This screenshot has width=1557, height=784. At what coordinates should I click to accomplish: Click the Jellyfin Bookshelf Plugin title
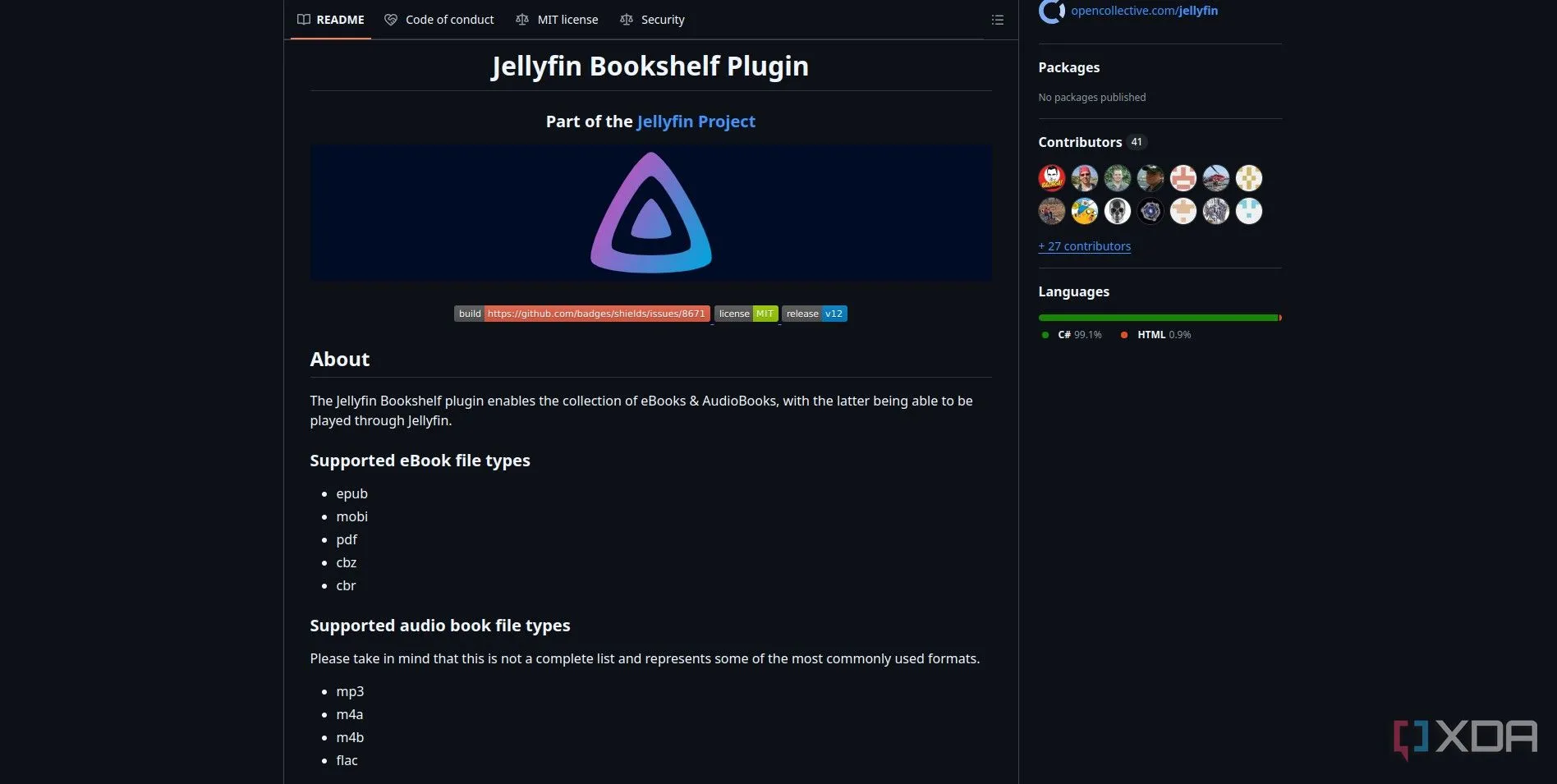tap(650, 66)
